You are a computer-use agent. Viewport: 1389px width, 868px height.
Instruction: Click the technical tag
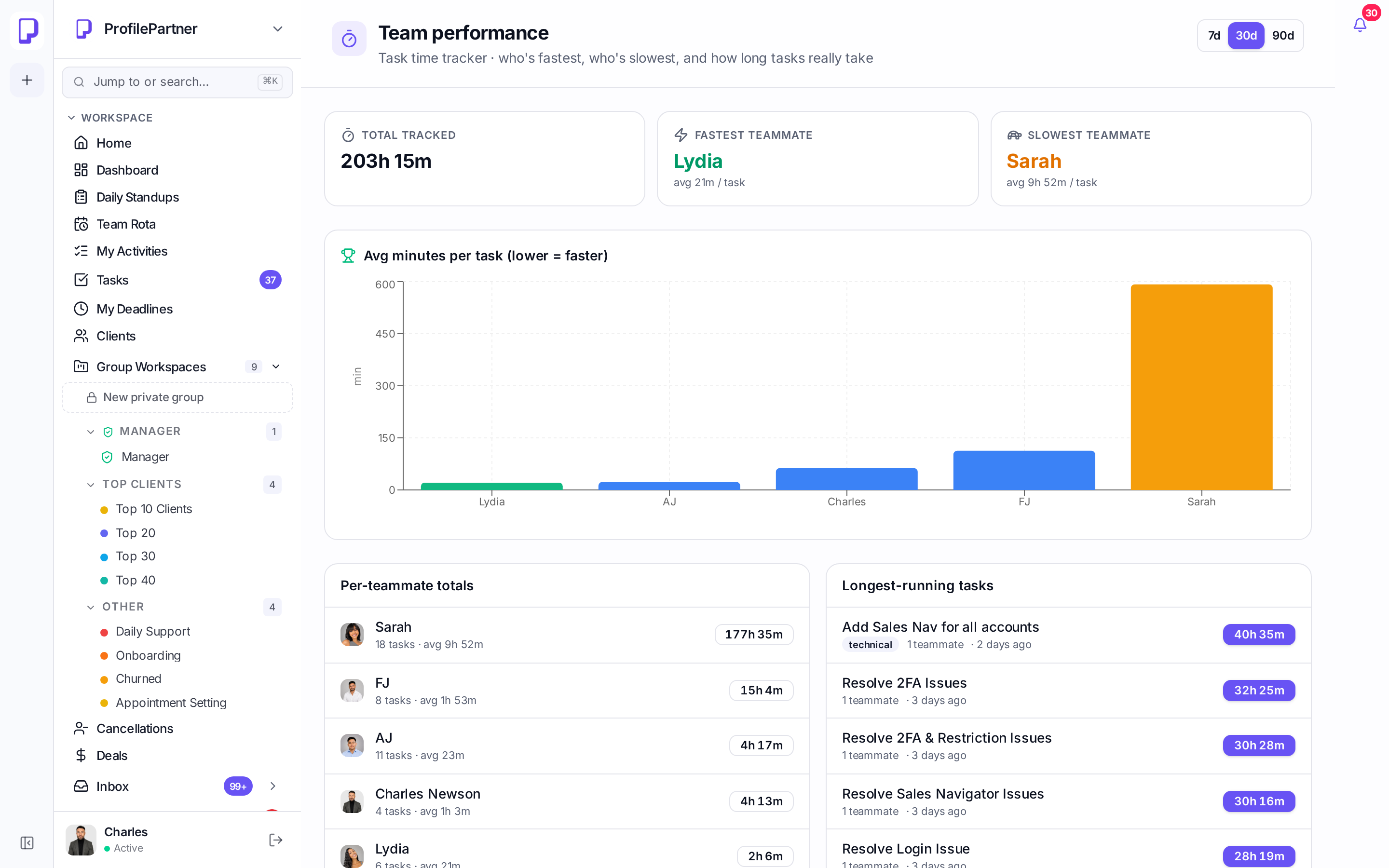[x=870, y=645]
